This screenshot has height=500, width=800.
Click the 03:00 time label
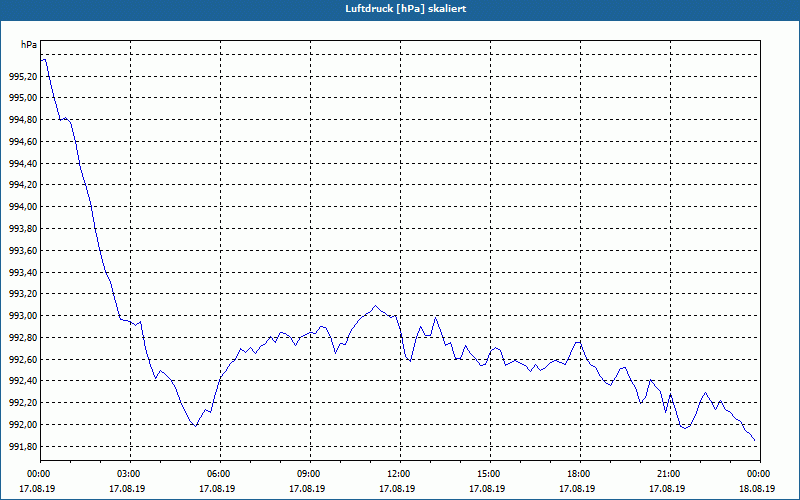(131, 474)
